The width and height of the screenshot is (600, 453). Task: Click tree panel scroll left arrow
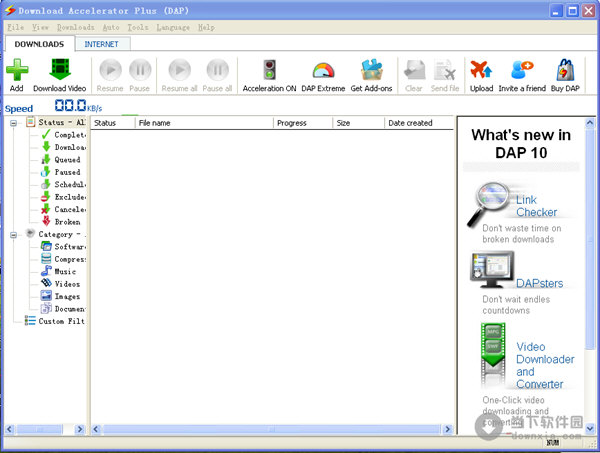10,429
